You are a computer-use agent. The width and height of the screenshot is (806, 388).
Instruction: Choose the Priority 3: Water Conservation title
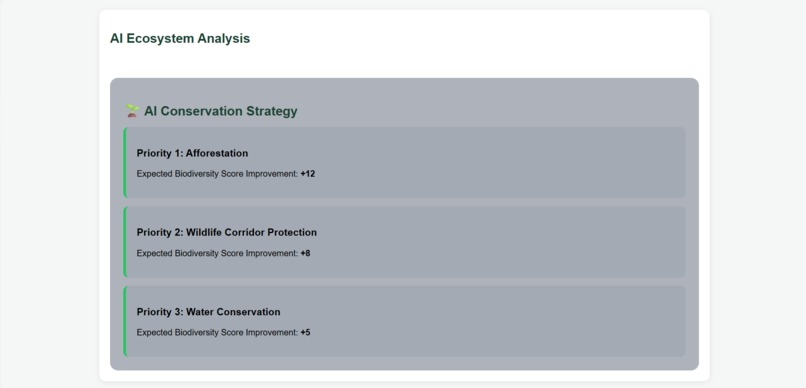(x=208, y=312)
